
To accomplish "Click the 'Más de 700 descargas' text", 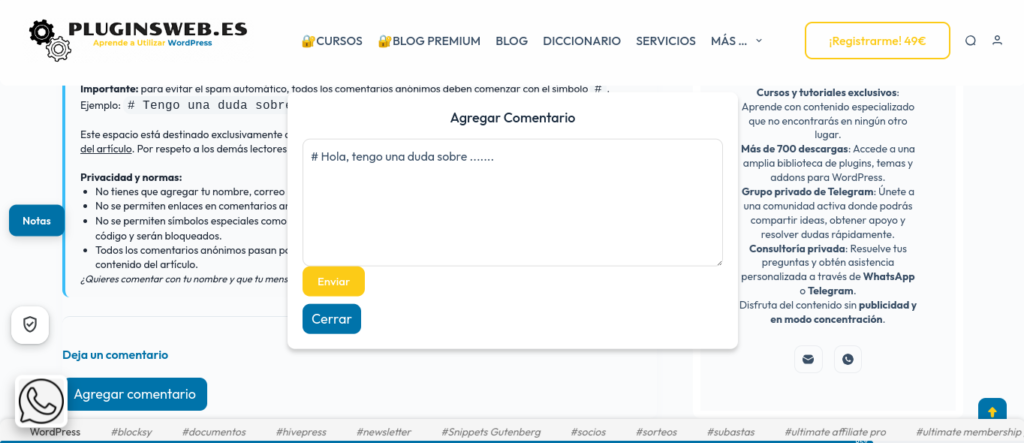I will [x=795, y=148].
